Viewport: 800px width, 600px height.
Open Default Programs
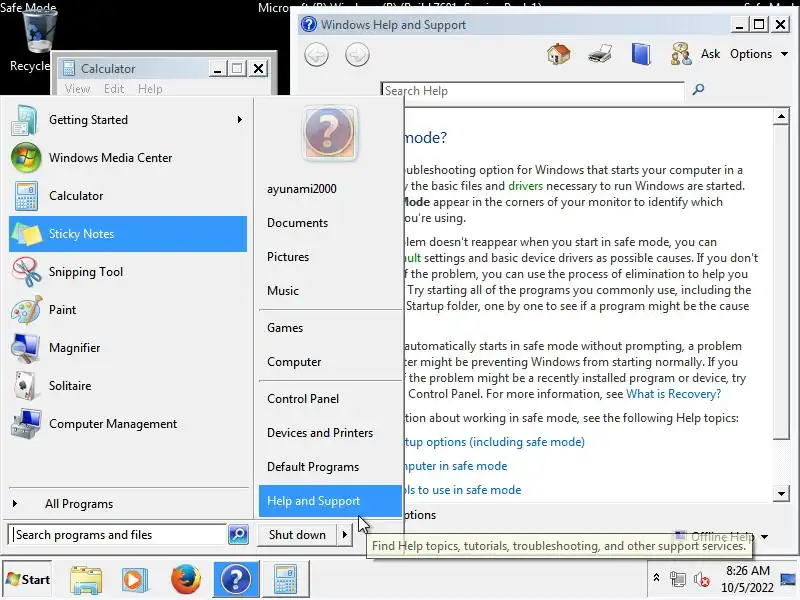click(x=330, y=467)
